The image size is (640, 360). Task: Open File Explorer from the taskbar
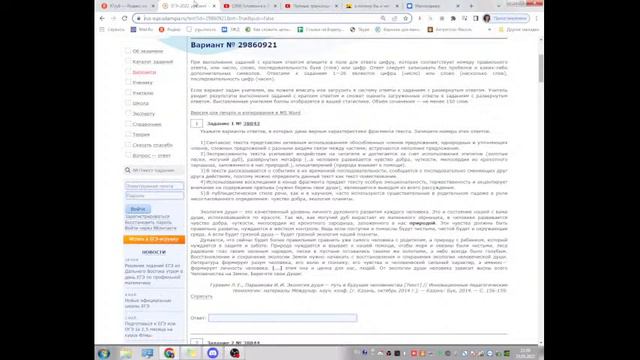(126, 353)
